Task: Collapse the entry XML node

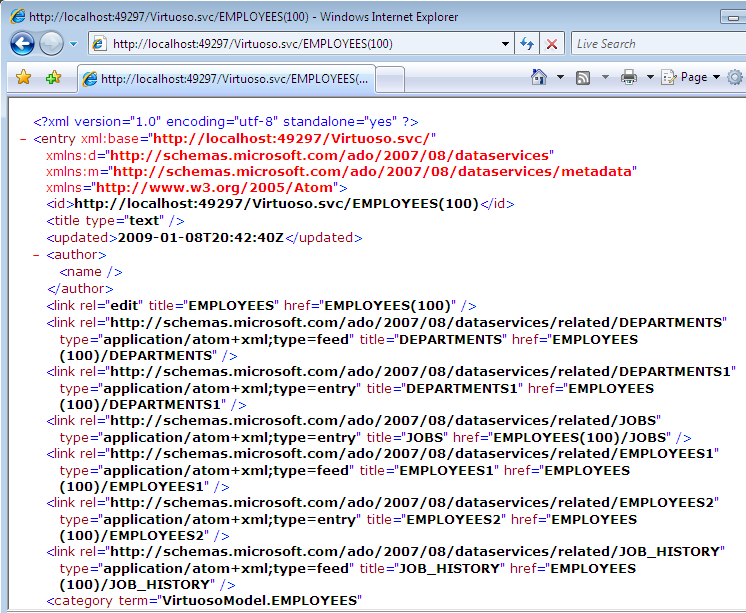Action: 23,139
